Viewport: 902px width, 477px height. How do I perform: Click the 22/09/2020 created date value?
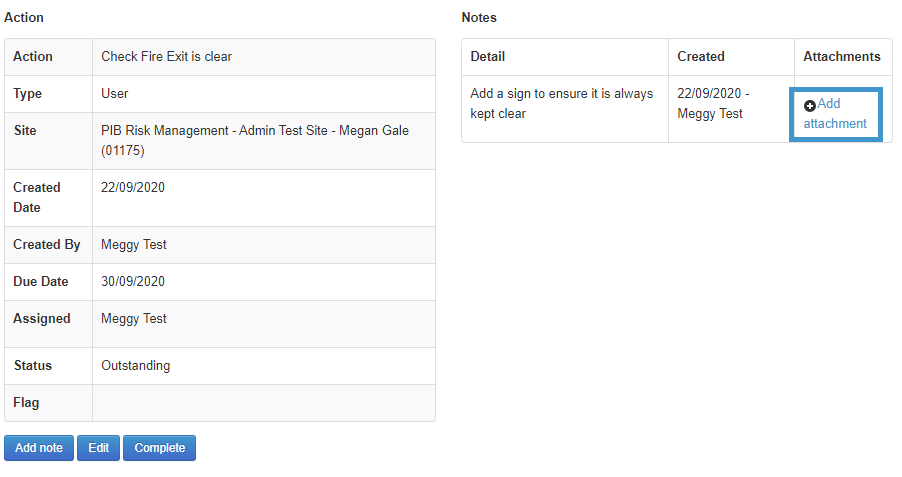click(x=133, y=188)
